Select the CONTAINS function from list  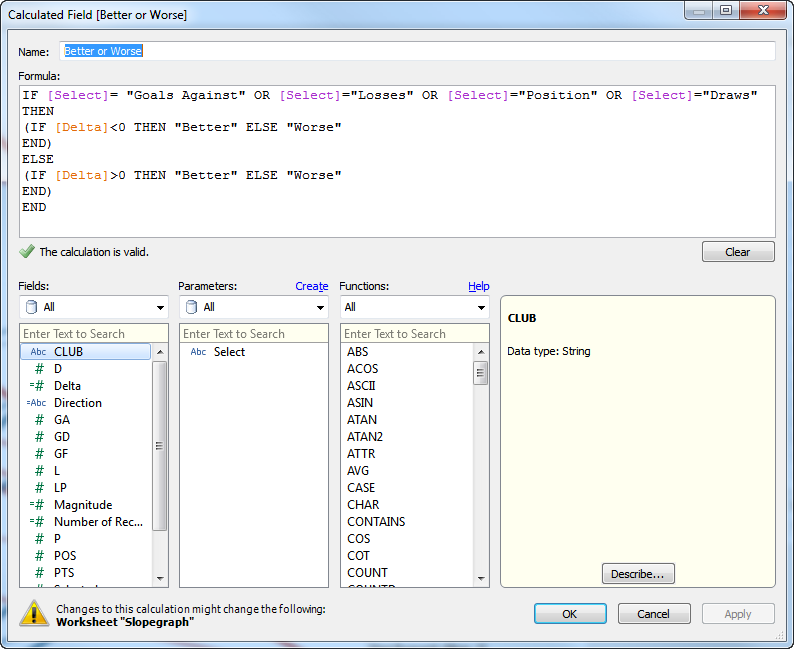[376, 522]
